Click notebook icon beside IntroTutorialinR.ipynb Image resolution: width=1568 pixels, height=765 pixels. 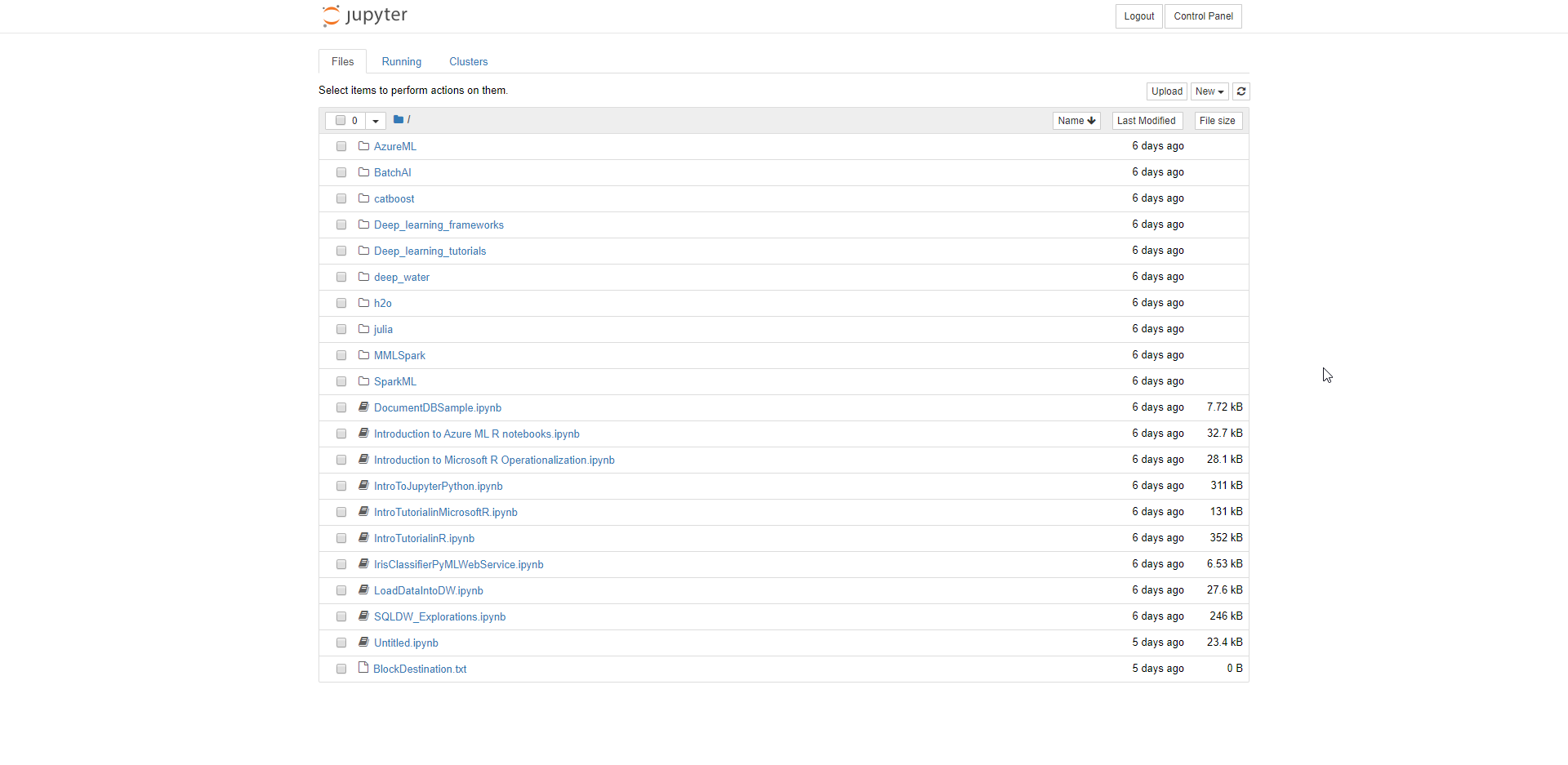pos(363,538)
